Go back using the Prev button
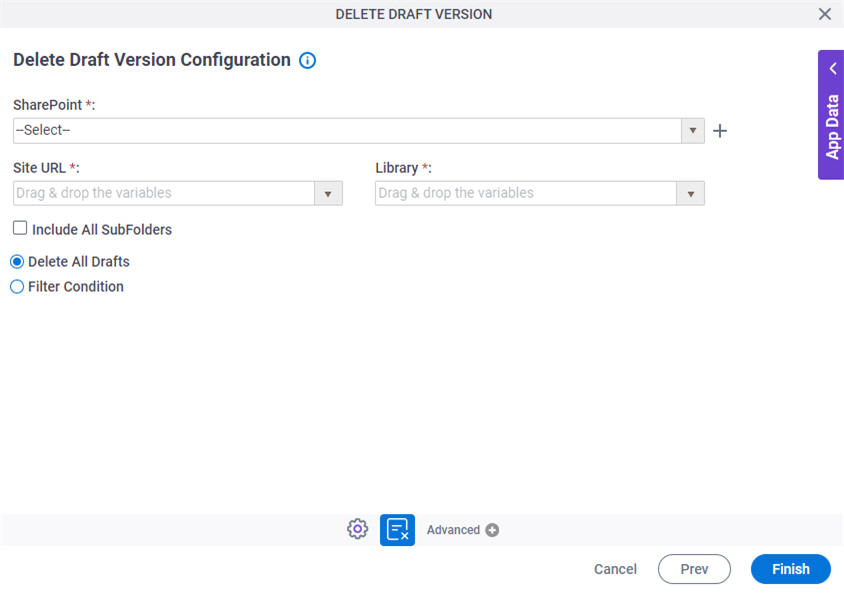 (x=694, y=569)
